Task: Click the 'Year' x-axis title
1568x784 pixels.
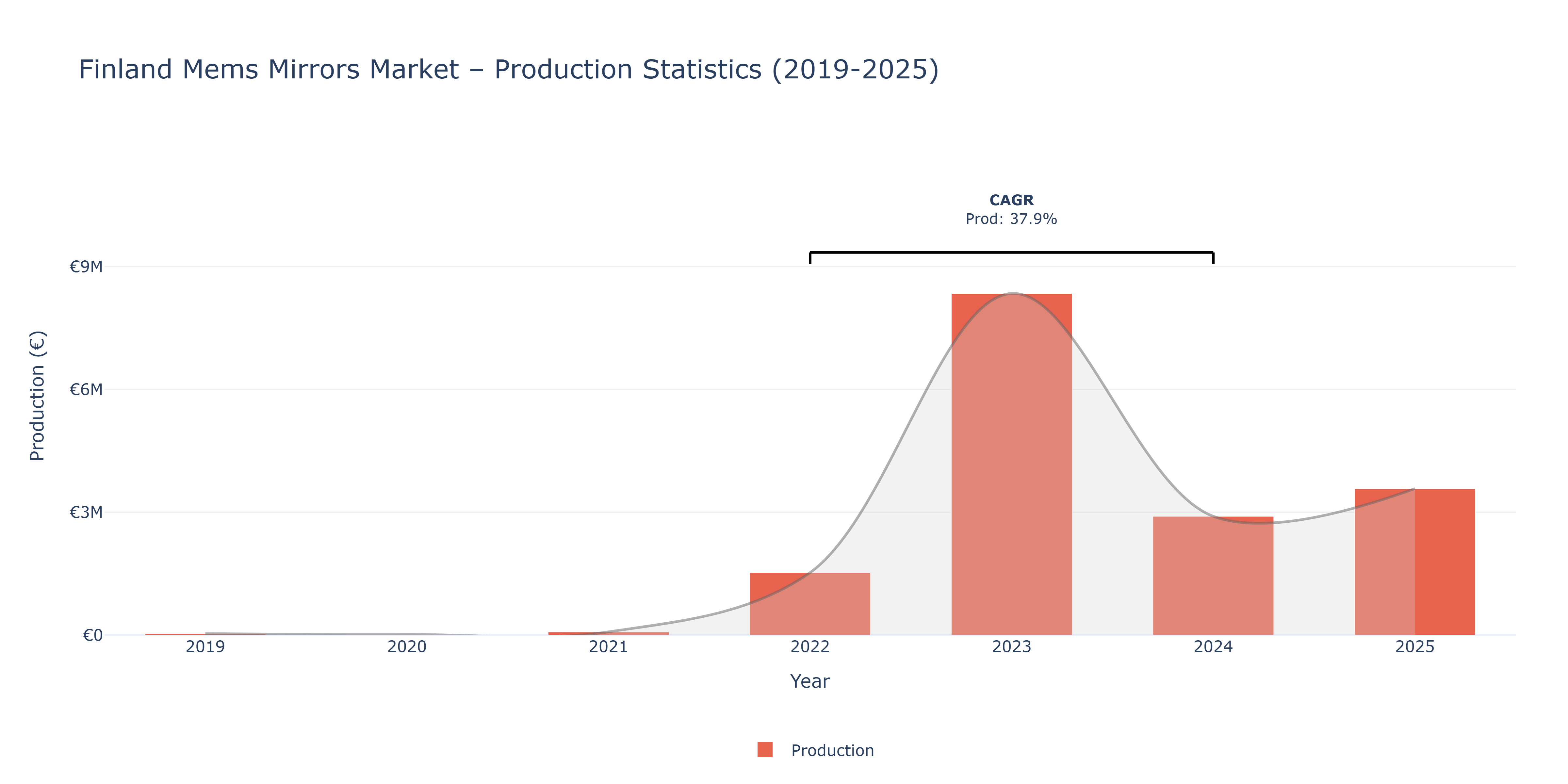Action: click(x=809, y=681)
